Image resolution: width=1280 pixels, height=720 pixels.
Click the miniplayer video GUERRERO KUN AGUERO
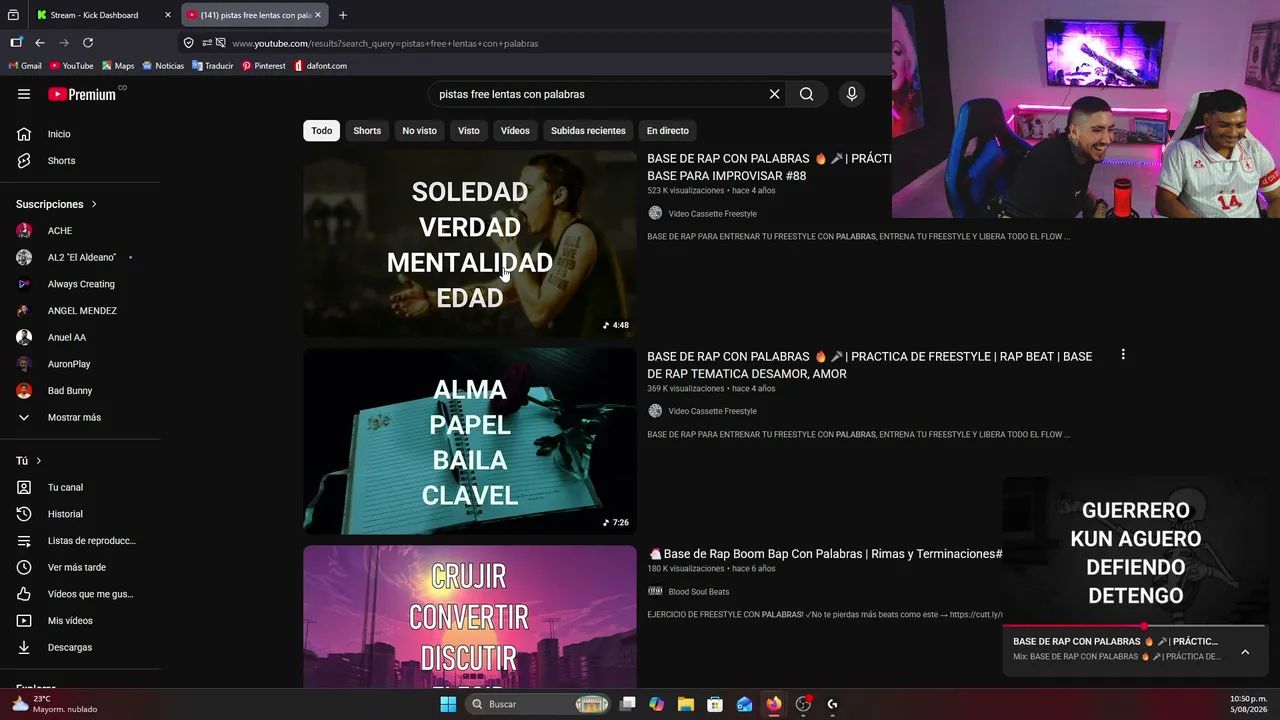pos(1135,551)
